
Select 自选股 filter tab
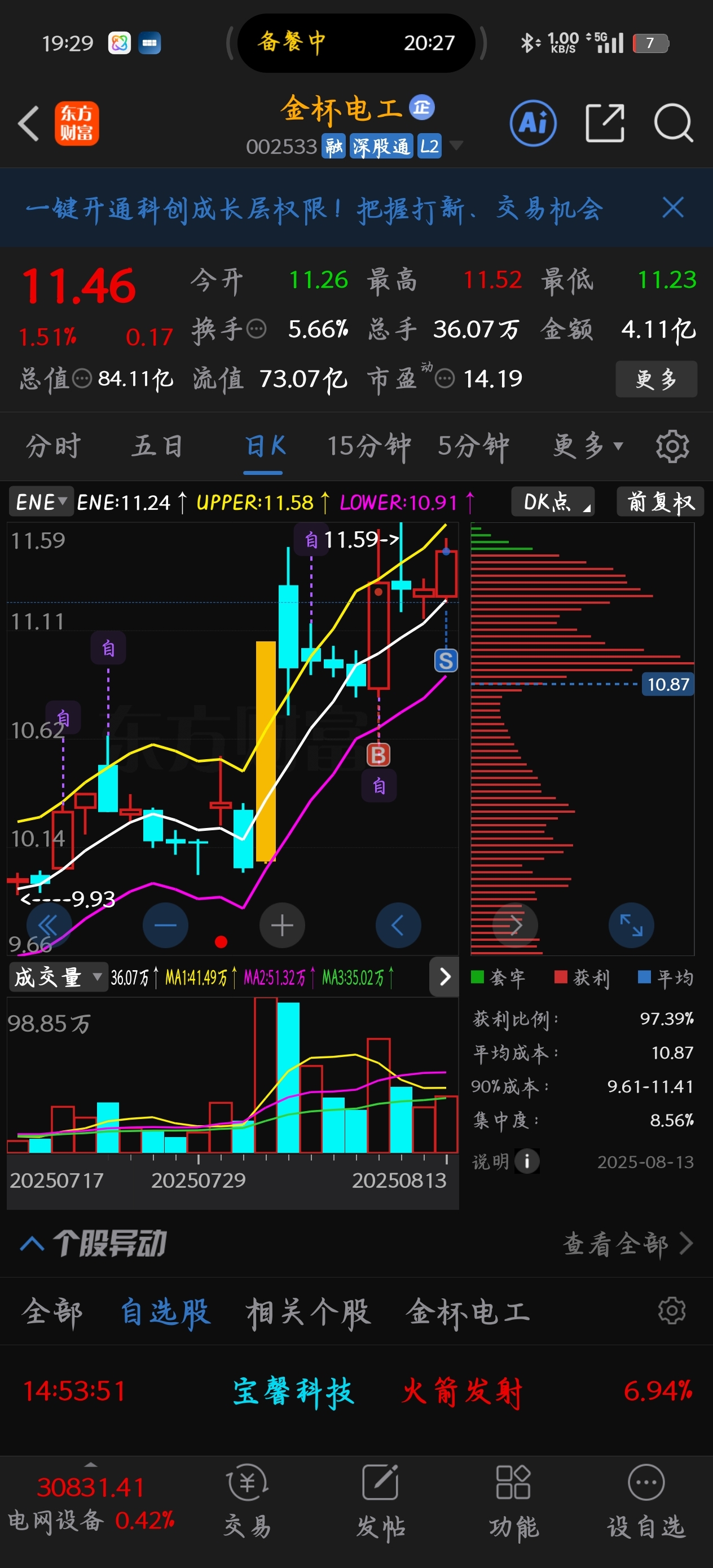coord(165,1312)
